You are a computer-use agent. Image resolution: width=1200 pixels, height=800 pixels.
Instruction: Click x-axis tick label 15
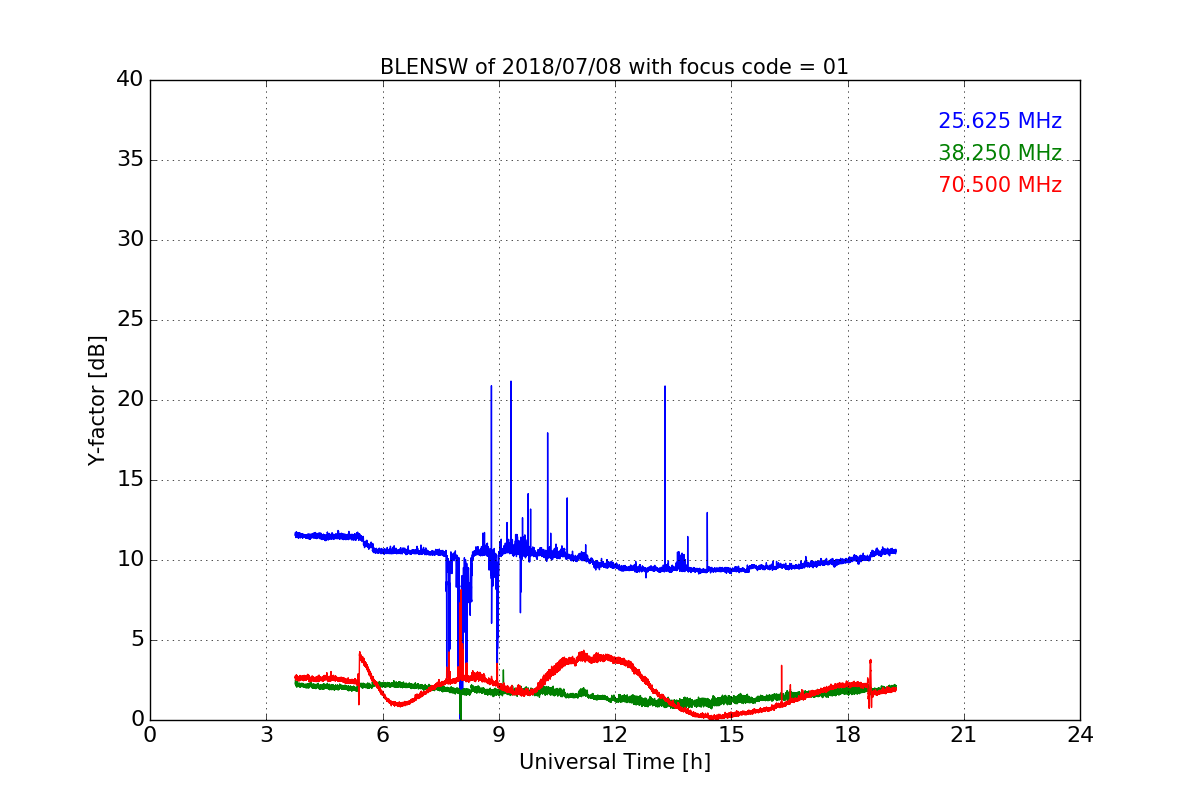click(x=731, y=734)
